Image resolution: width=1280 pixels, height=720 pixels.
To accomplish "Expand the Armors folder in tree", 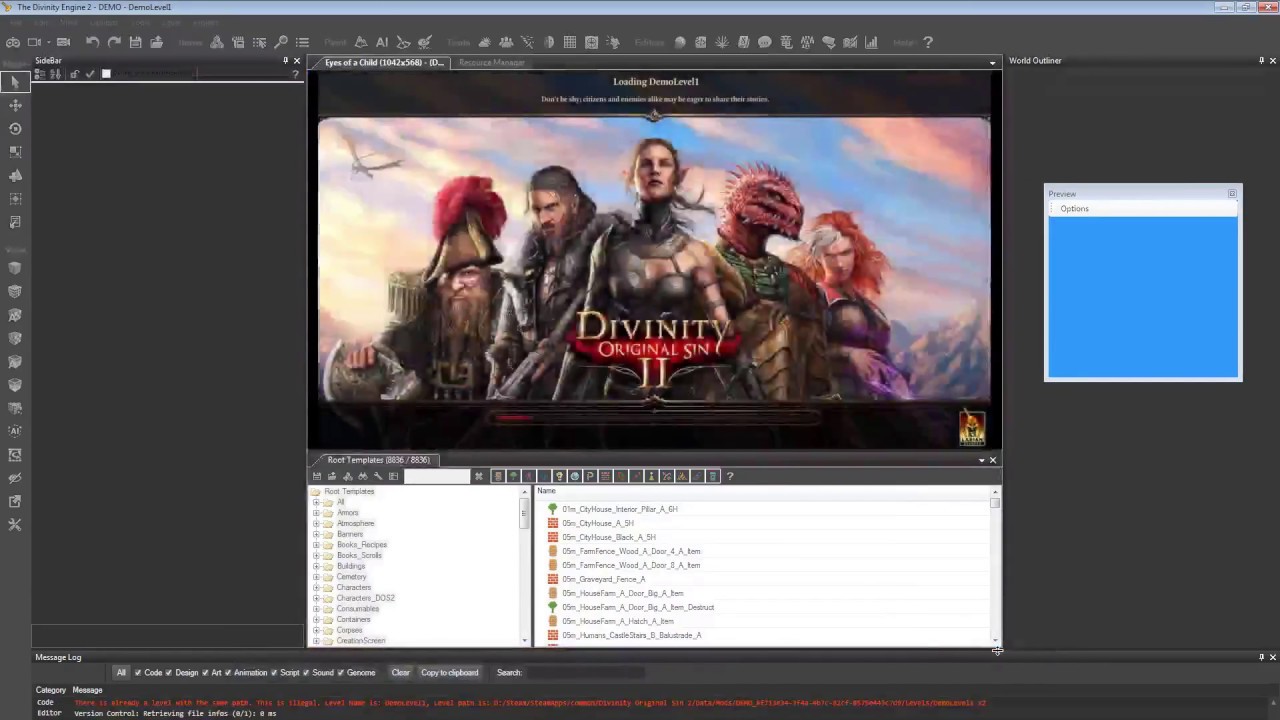I will [316, 513].
